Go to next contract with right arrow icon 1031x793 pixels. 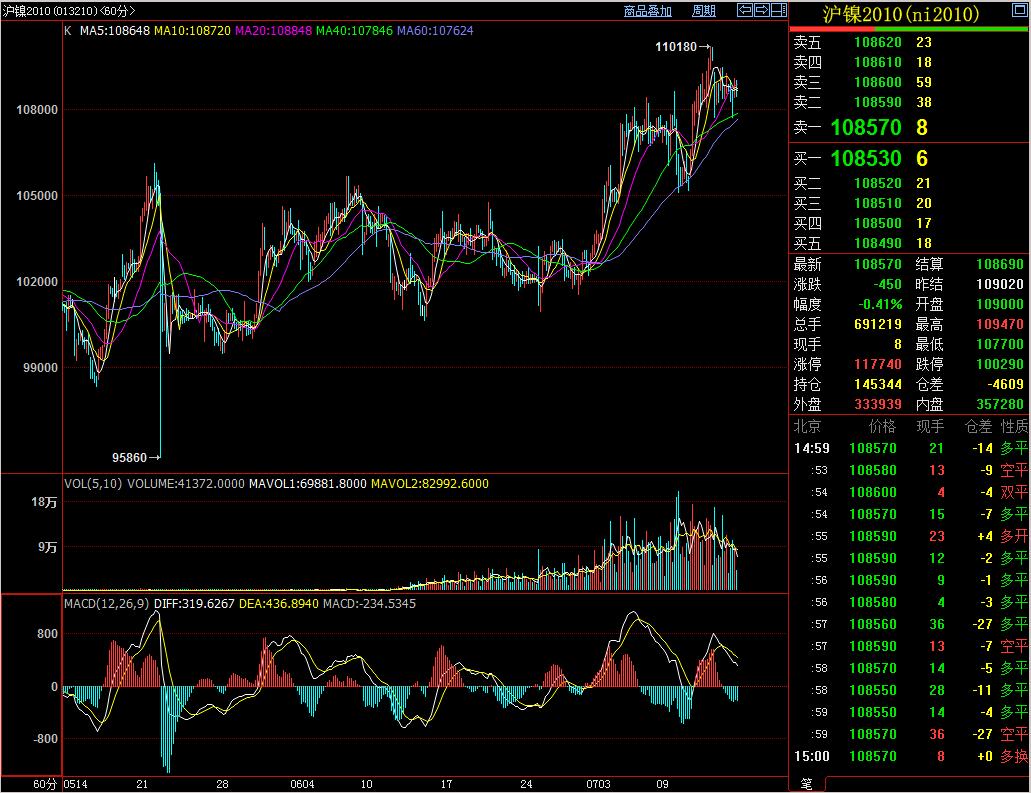(x=761, y=10)
